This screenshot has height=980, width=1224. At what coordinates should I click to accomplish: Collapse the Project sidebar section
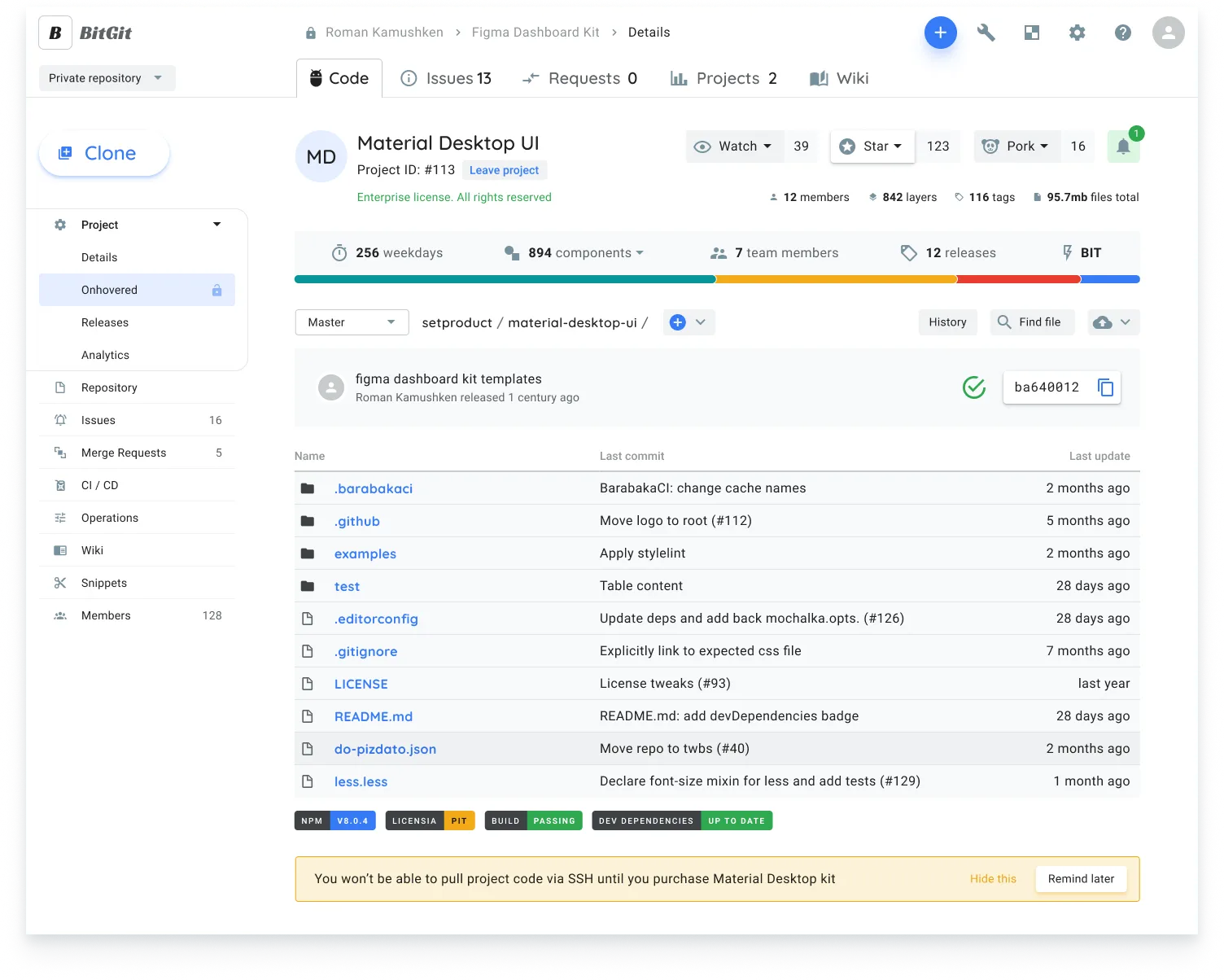pos(216,225)
